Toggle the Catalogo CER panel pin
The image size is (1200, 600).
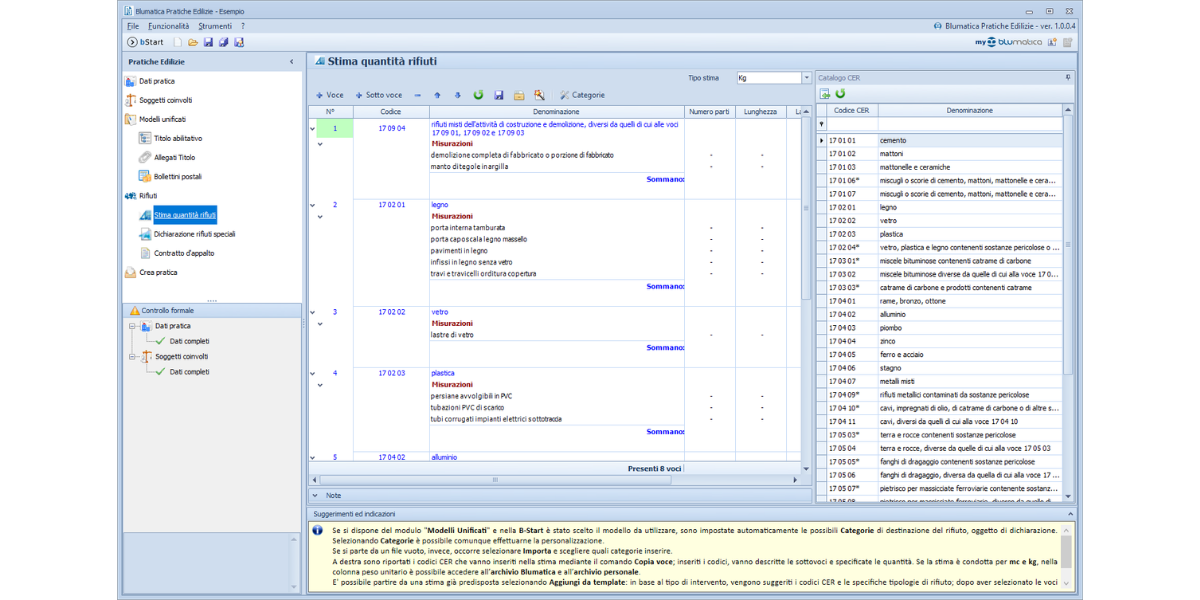tap(1067, 77)
